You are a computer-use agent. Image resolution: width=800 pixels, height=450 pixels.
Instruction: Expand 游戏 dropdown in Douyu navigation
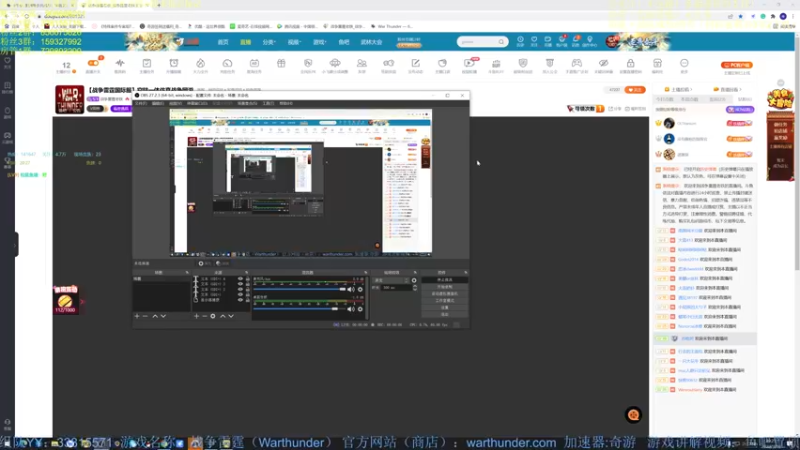pos(319,42)
